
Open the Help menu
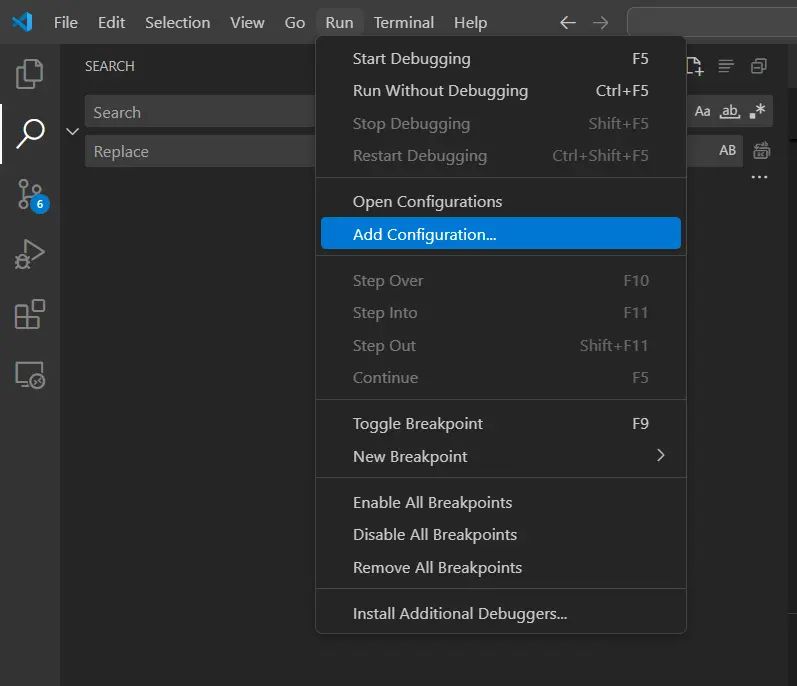[470, 22]
